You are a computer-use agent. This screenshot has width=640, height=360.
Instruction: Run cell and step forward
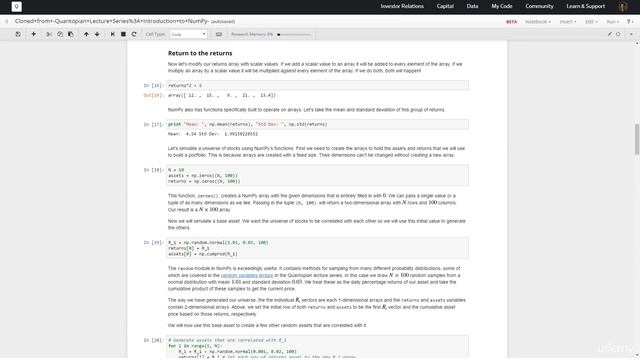pyautogui.click(x=113, y=34)
